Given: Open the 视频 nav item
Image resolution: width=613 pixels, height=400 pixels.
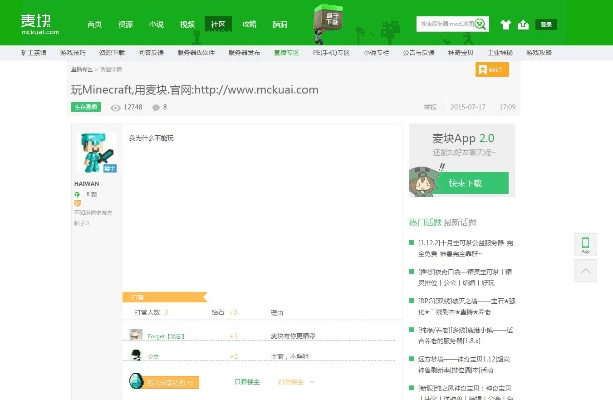Looking at the screenshot, I should tap(187, 24).
